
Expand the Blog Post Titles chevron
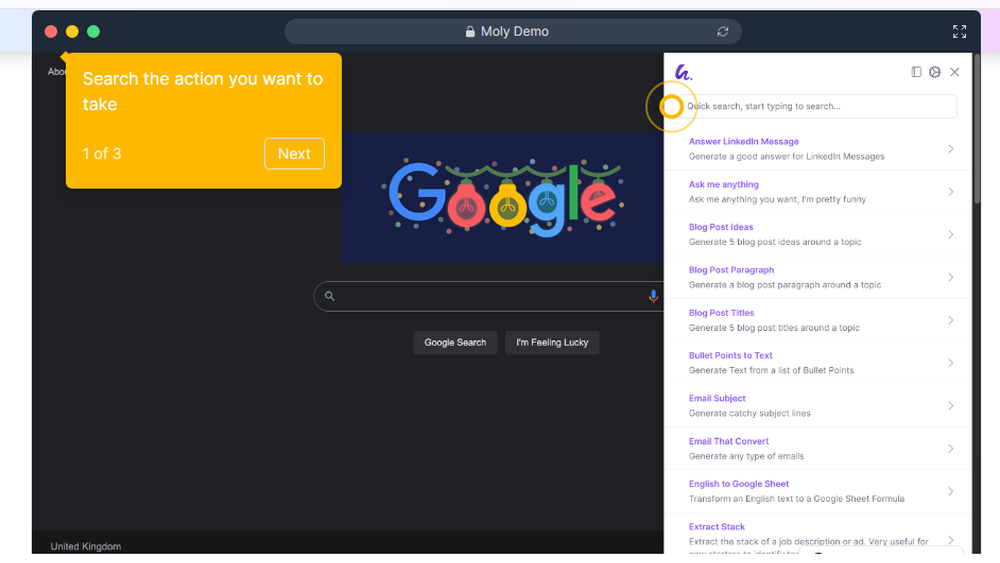click(x=950, y=319)
